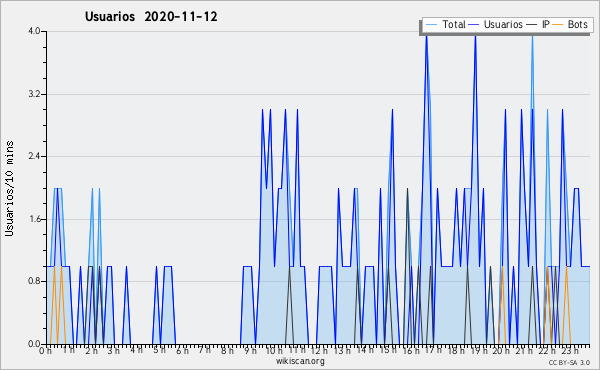600x370 pixels.
Task: Click the '9 h' x-axis label
Action: tap(251, 351)
